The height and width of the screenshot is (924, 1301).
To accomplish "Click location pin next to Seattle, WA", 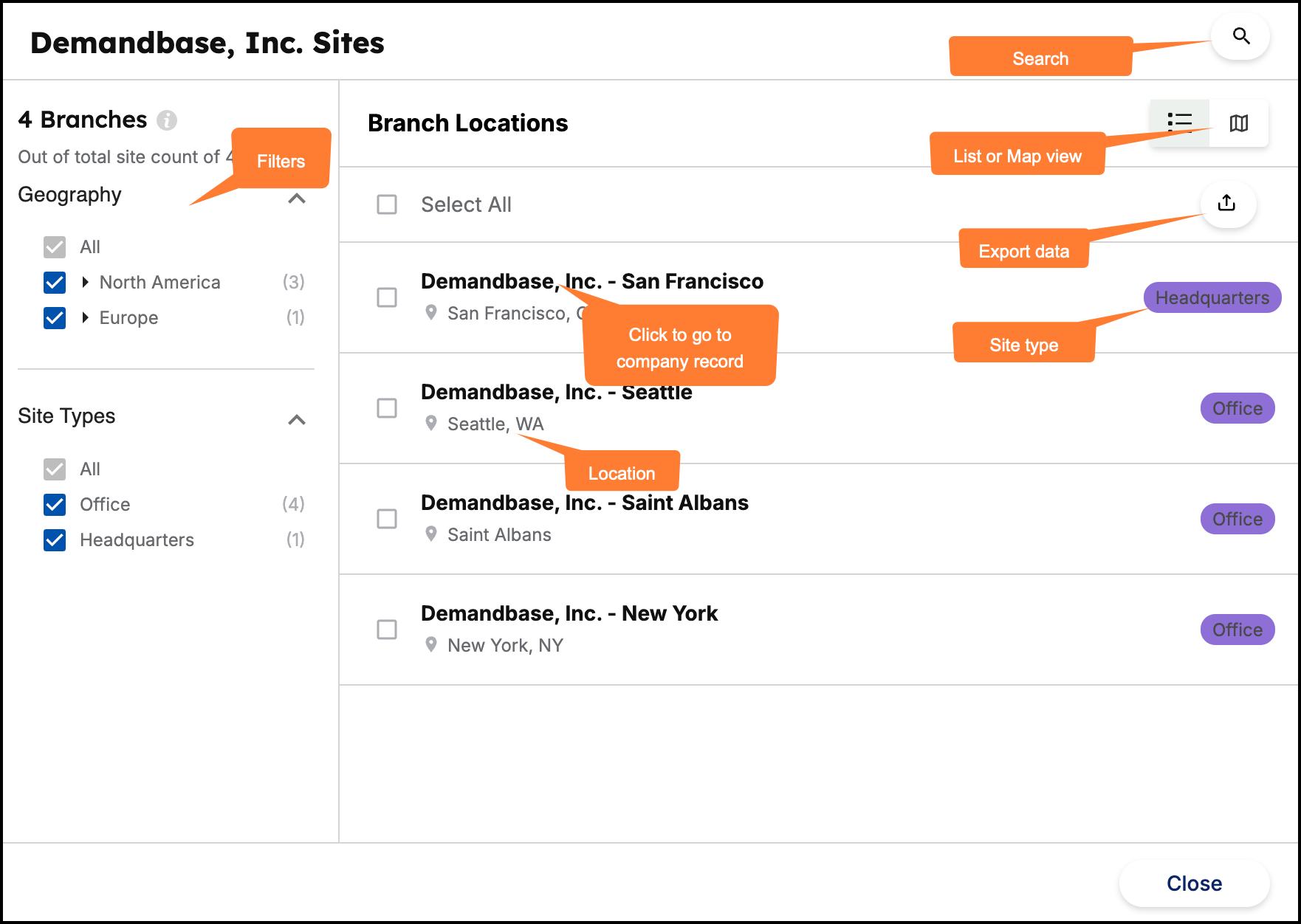I will point(431,424).
